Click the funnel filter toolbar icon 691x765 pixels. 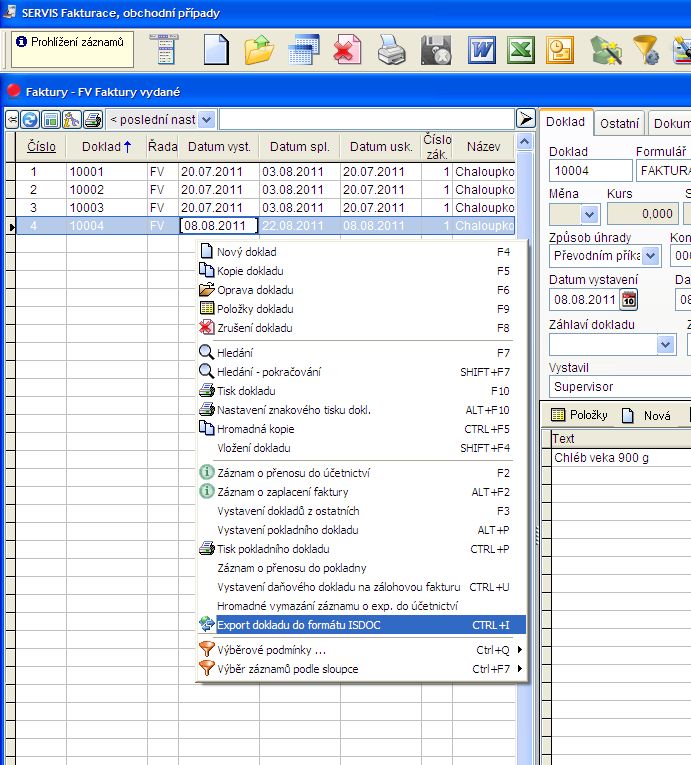[646, 49]
